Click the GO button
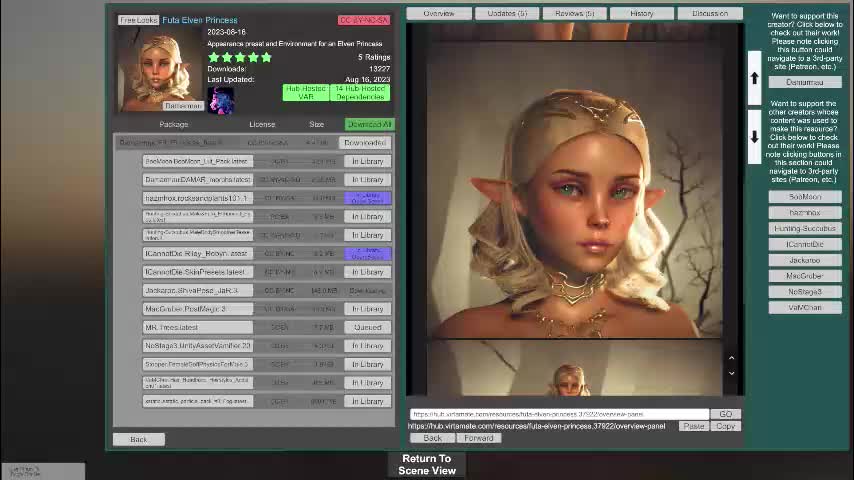 click(725, 414)
